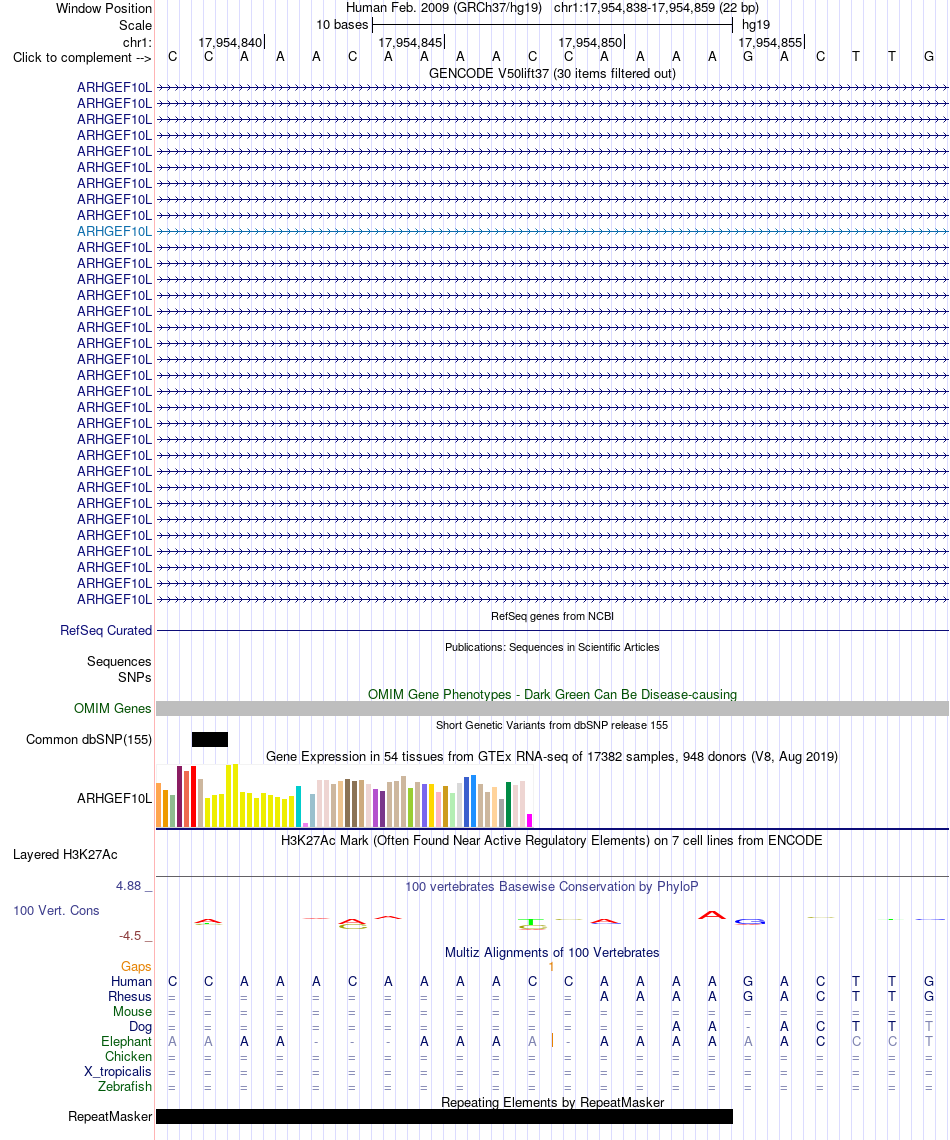Image resolution: width=950 pixels, height=1140 pixels.
Task: Click the Window Position label
Action: click(104, 9)
